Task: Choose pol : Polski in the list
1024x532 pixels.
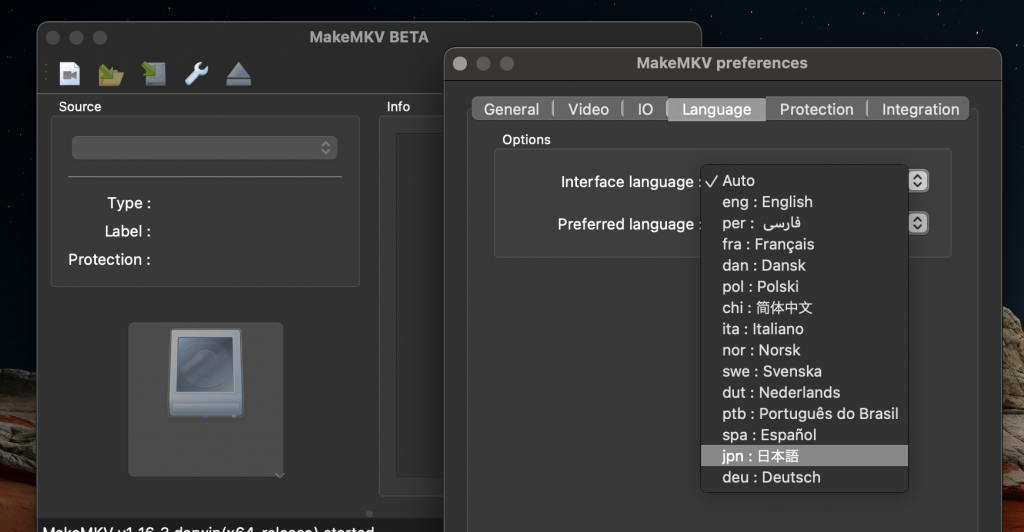Action: pos(804,287)
